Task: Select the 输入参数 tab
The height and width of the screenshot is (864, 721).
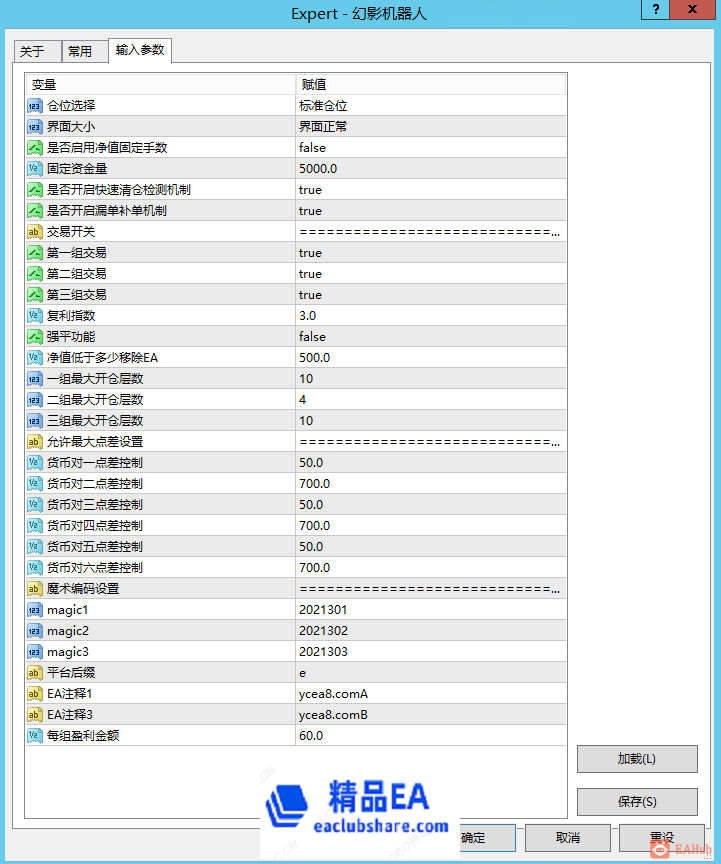Action: (140, 50)
